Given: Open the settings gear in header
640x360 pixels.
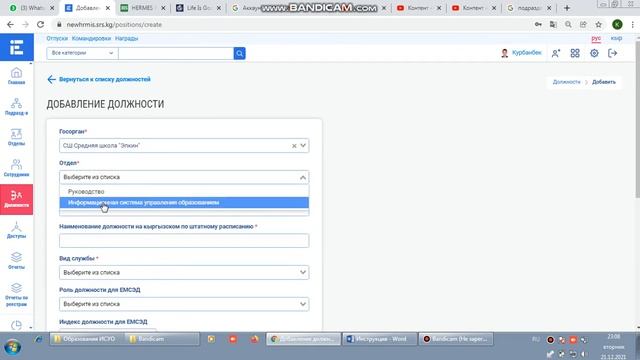Looking at the screenshot, I should [594, 53].
